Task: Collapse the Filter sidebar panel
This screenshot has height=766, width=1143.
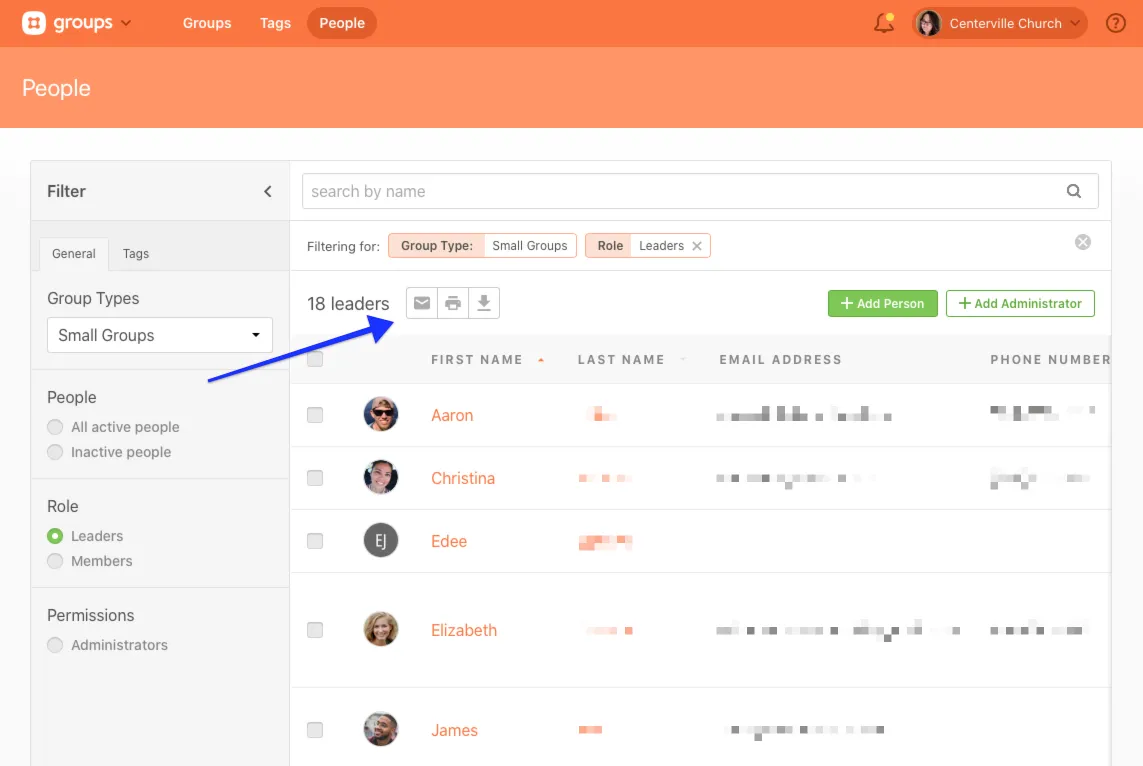Action: tap(268, 191)
